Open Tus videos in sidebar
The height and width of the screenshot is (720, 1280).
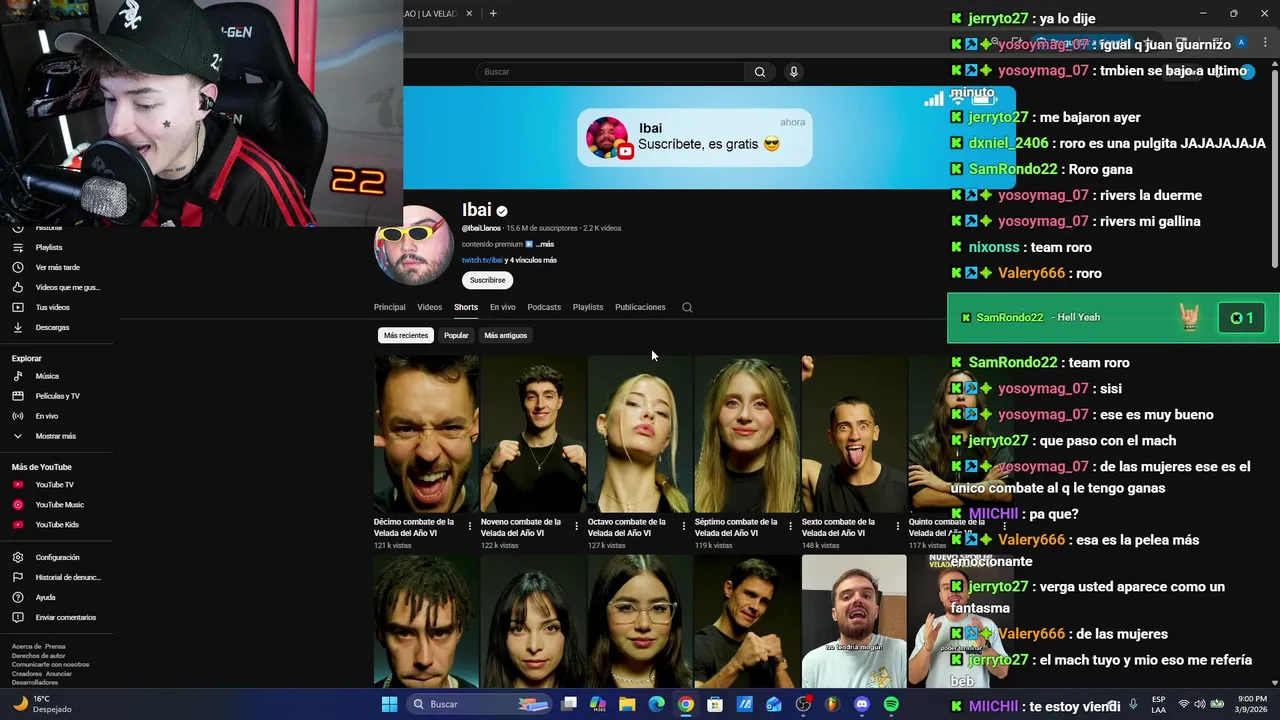point(52,307)
